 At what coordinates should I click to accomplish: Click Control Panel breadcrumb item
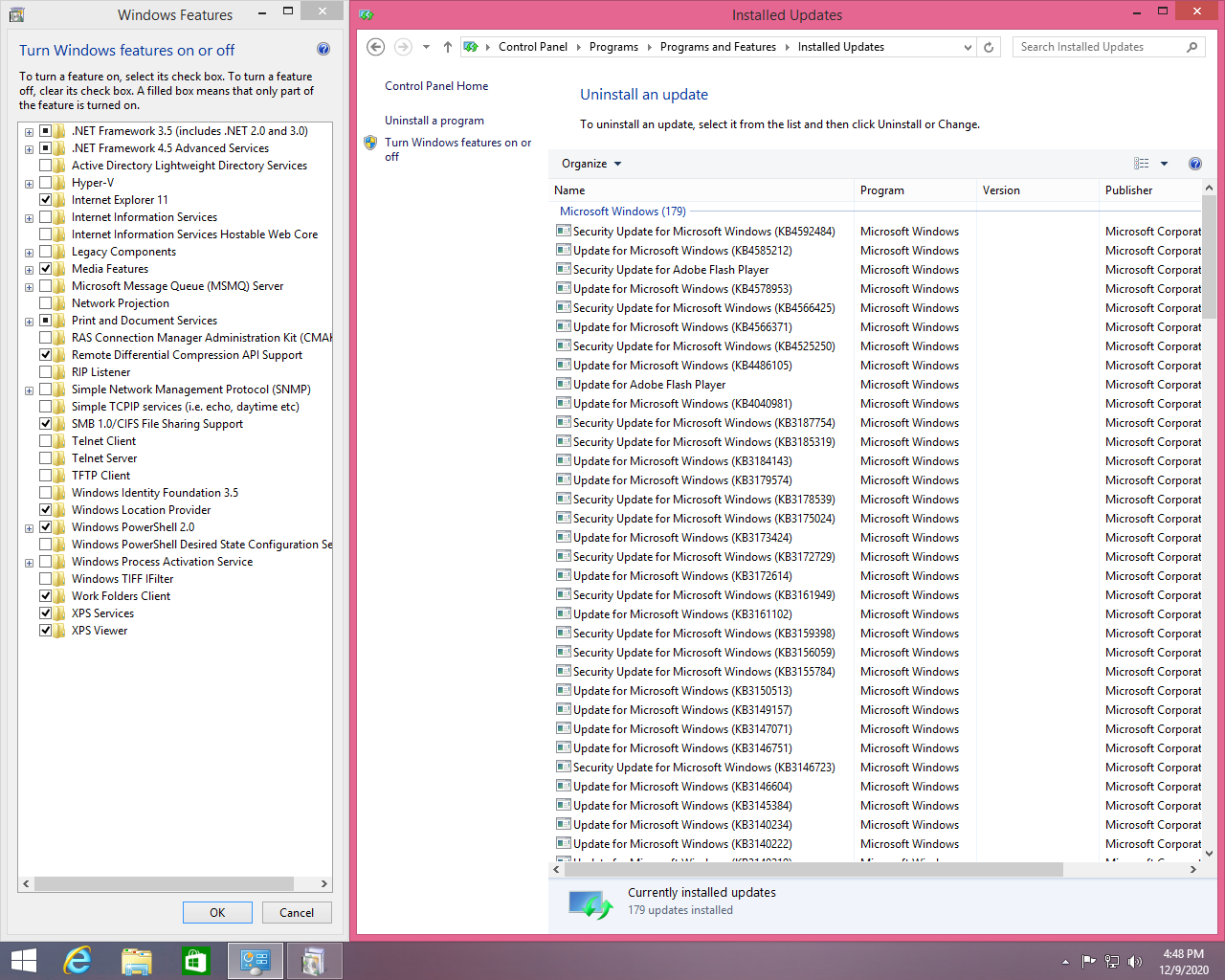click(533, 47)
